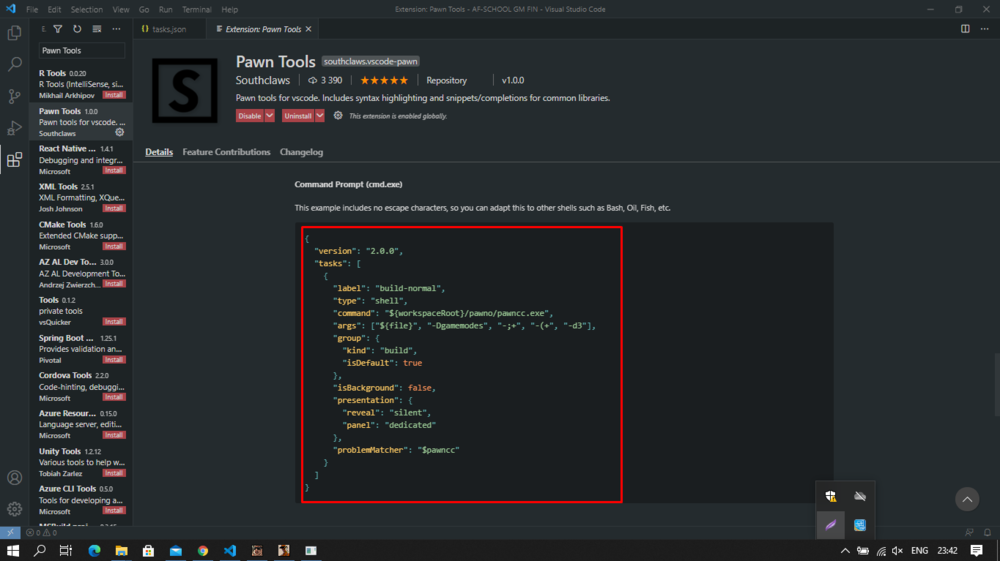Image resolution: width=1000 pixels, height=561 pixels.
Task: Install the XML Tools extension
Action: [114, 208]
